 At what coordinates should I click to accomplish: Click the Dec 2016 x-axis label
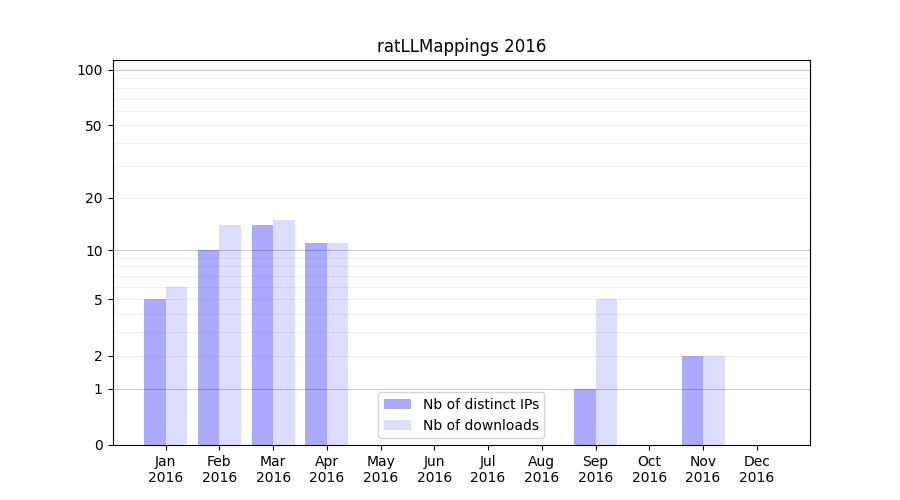click(x=756, y=469)
